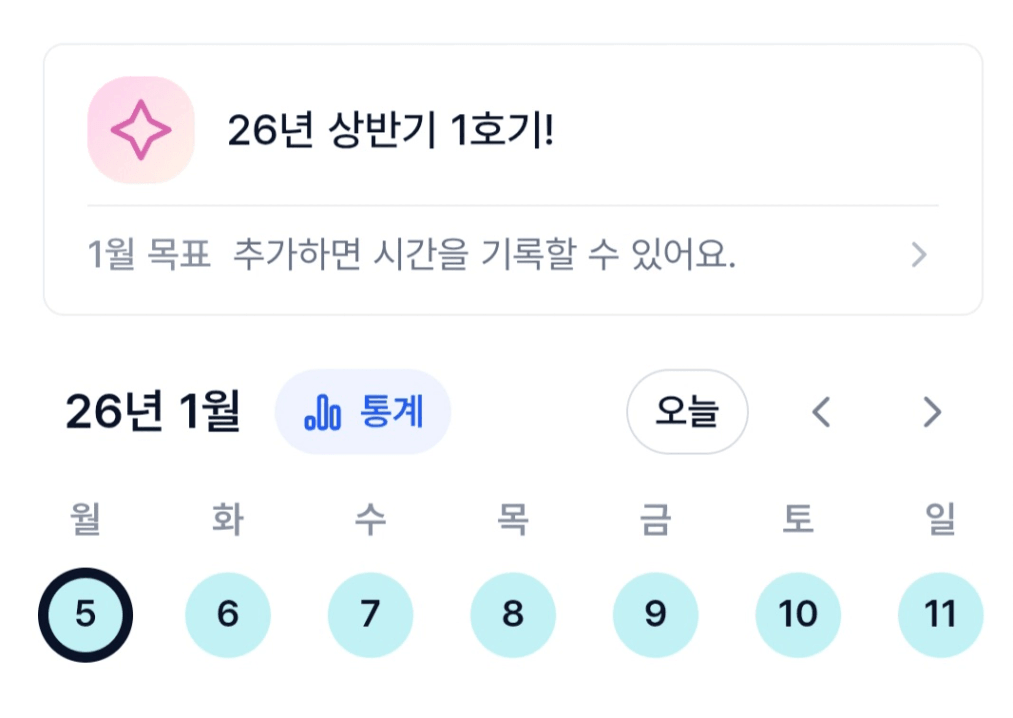Tap the date 10 circle
This screenshot has height=718, width=1013.
(798, 614)
